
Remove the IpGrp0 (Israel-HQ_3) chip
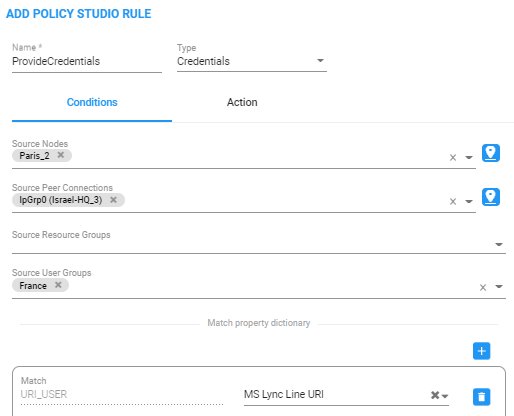113,200
